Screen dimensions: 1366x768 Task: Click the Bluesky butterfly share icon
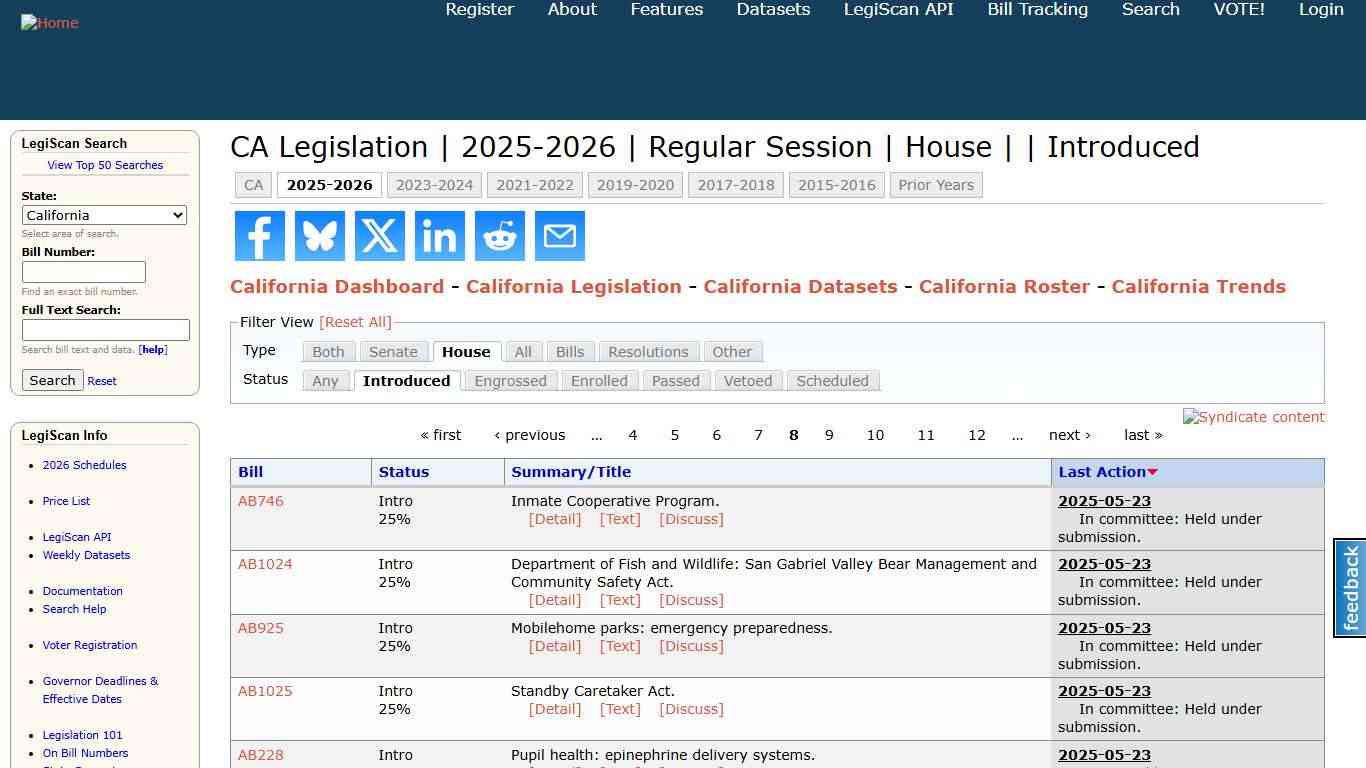pyautogui.click(x=319, y=236)
